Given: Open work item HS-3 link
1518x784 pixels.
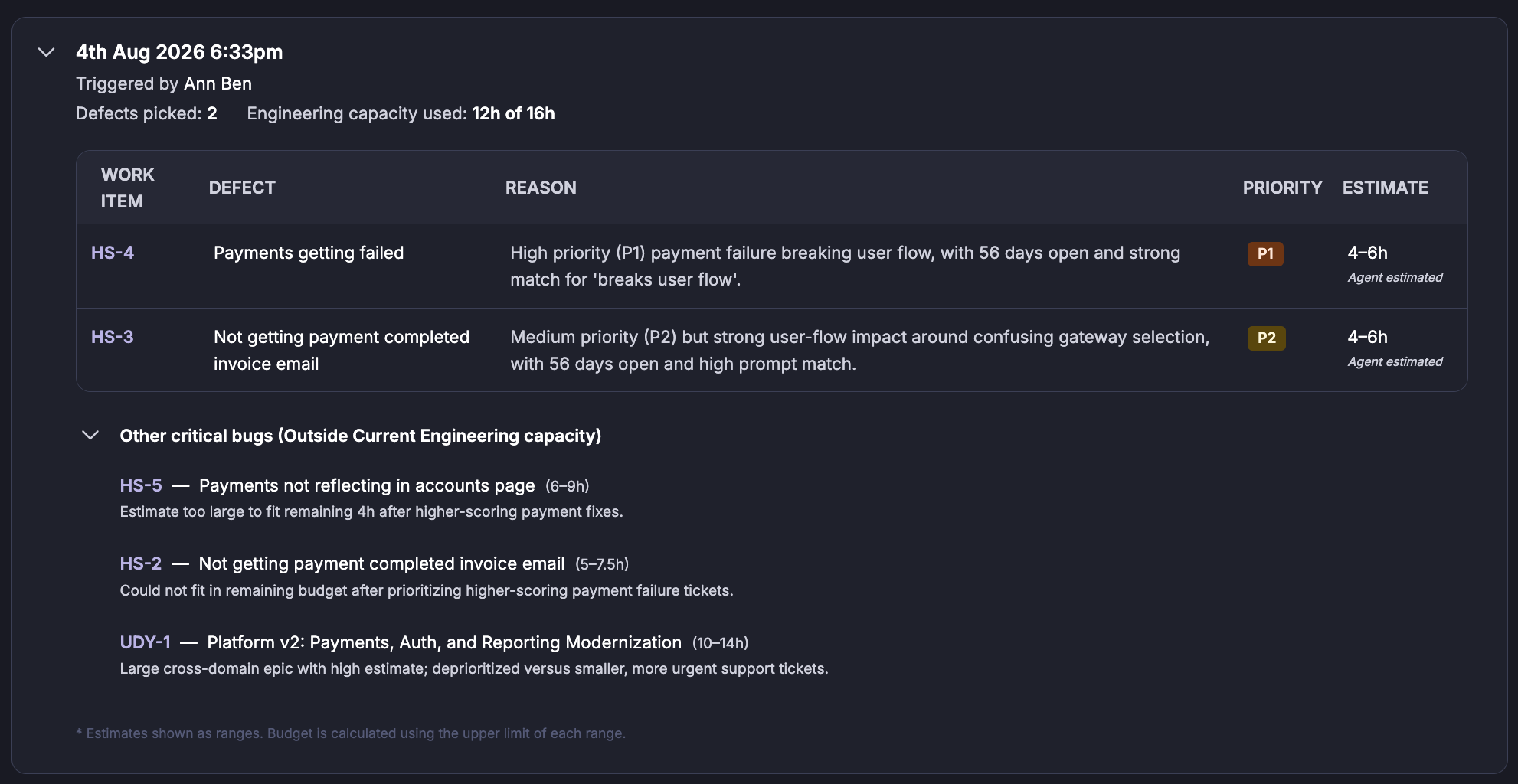Looking at the screenshot, I should (x=113, y=337).
